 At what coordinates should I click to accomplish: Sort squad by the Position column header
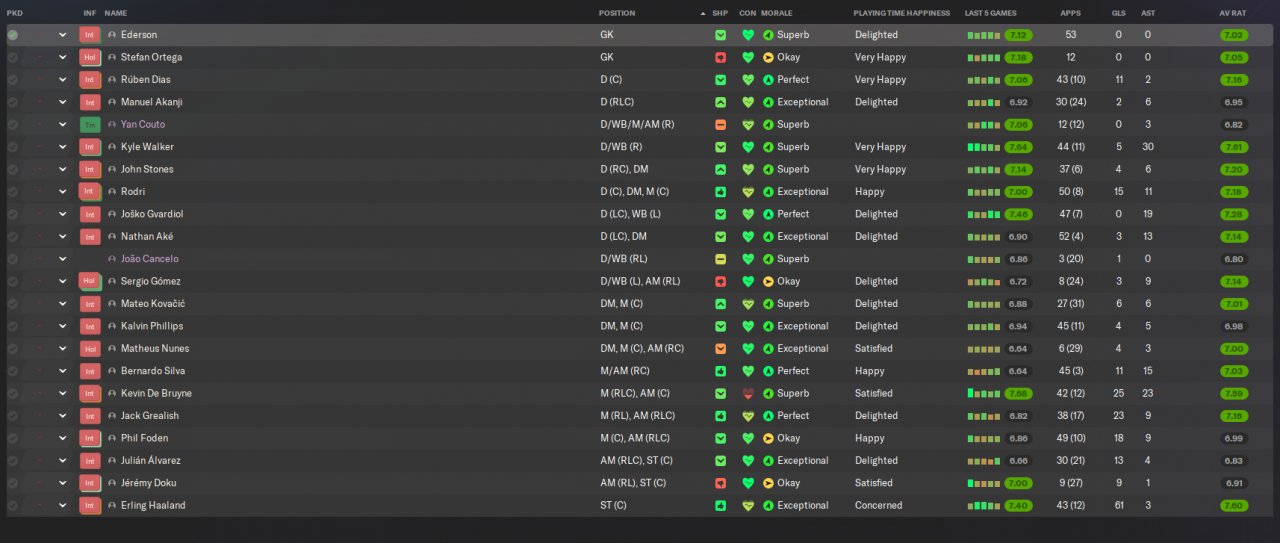[616, 13]
